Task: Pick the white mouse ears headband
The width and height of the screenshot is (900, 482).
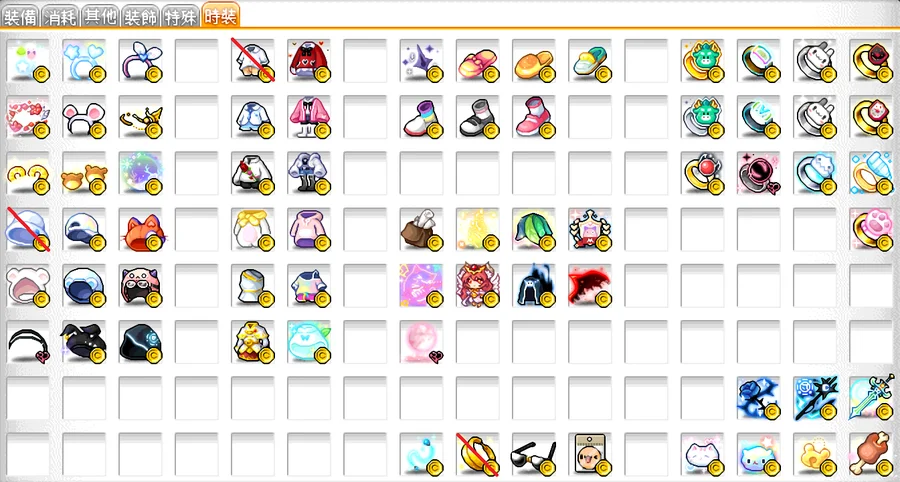Action: click(x=84, y=116)
